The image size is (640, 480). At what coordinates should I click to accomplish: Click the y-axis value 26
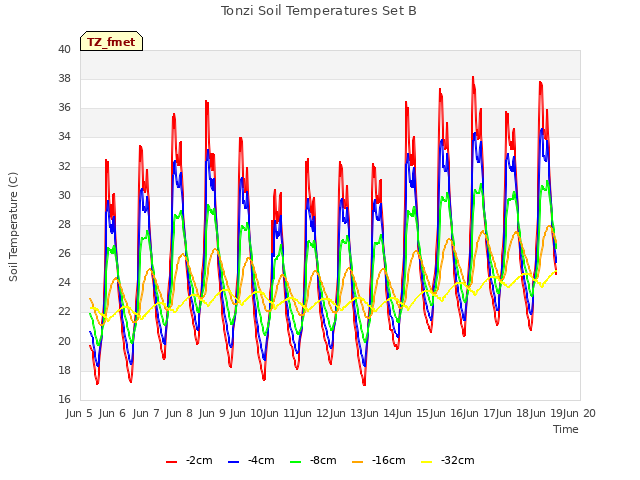(x=64, y=254)
